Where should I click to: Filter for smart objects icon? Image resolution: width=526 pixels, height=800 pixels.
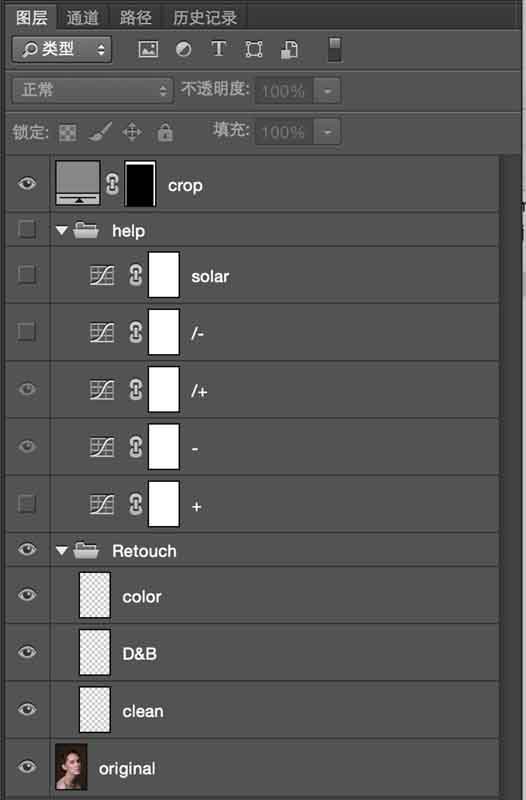[289, 50]
